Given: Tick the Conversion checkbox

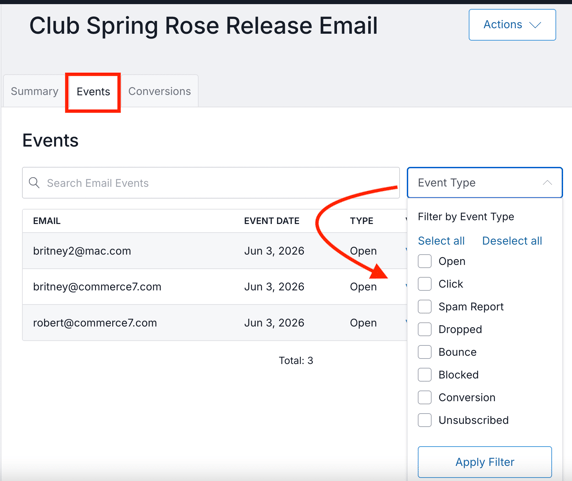Looking at the screenshot, I should [x=425, y=397].
